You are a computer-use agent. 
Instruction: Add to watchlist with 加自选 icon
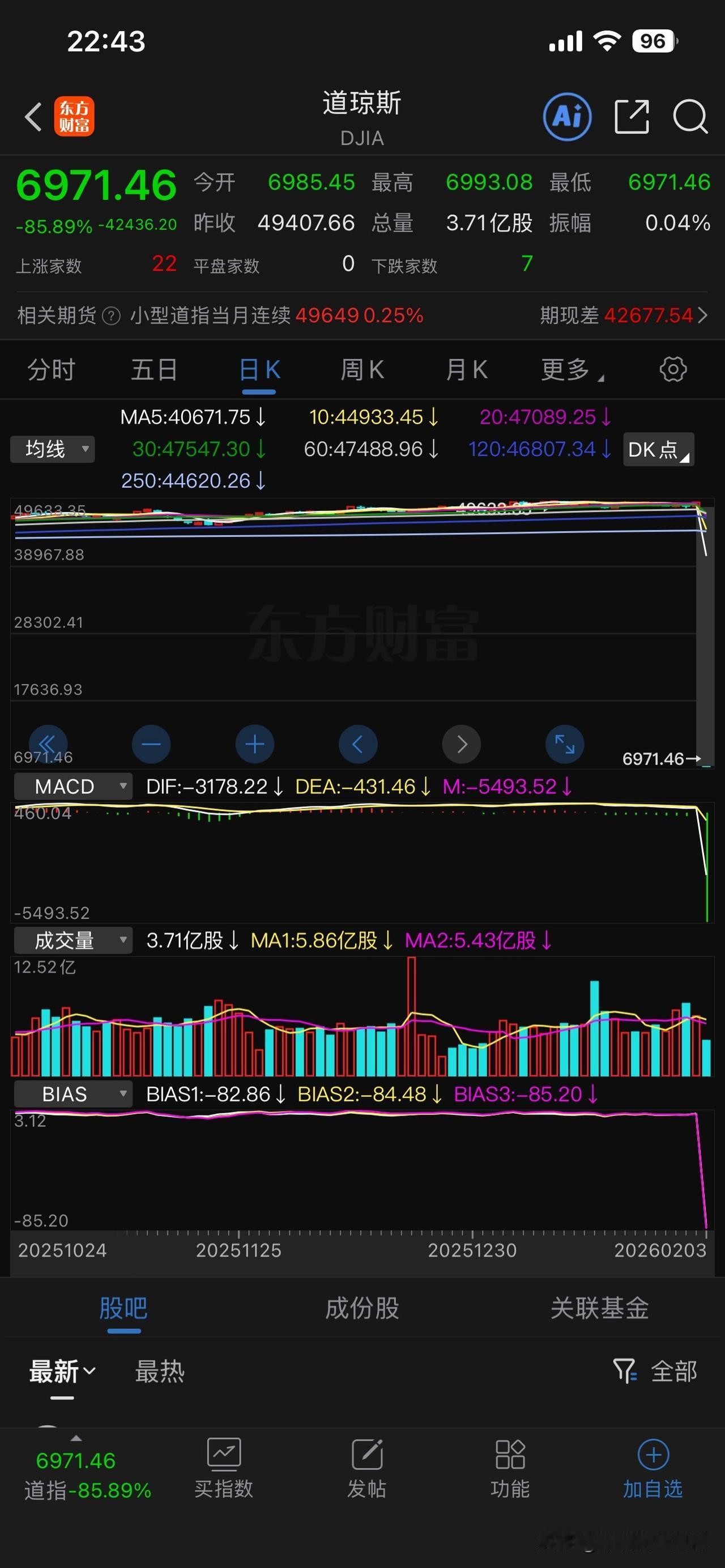point(653,1455)
